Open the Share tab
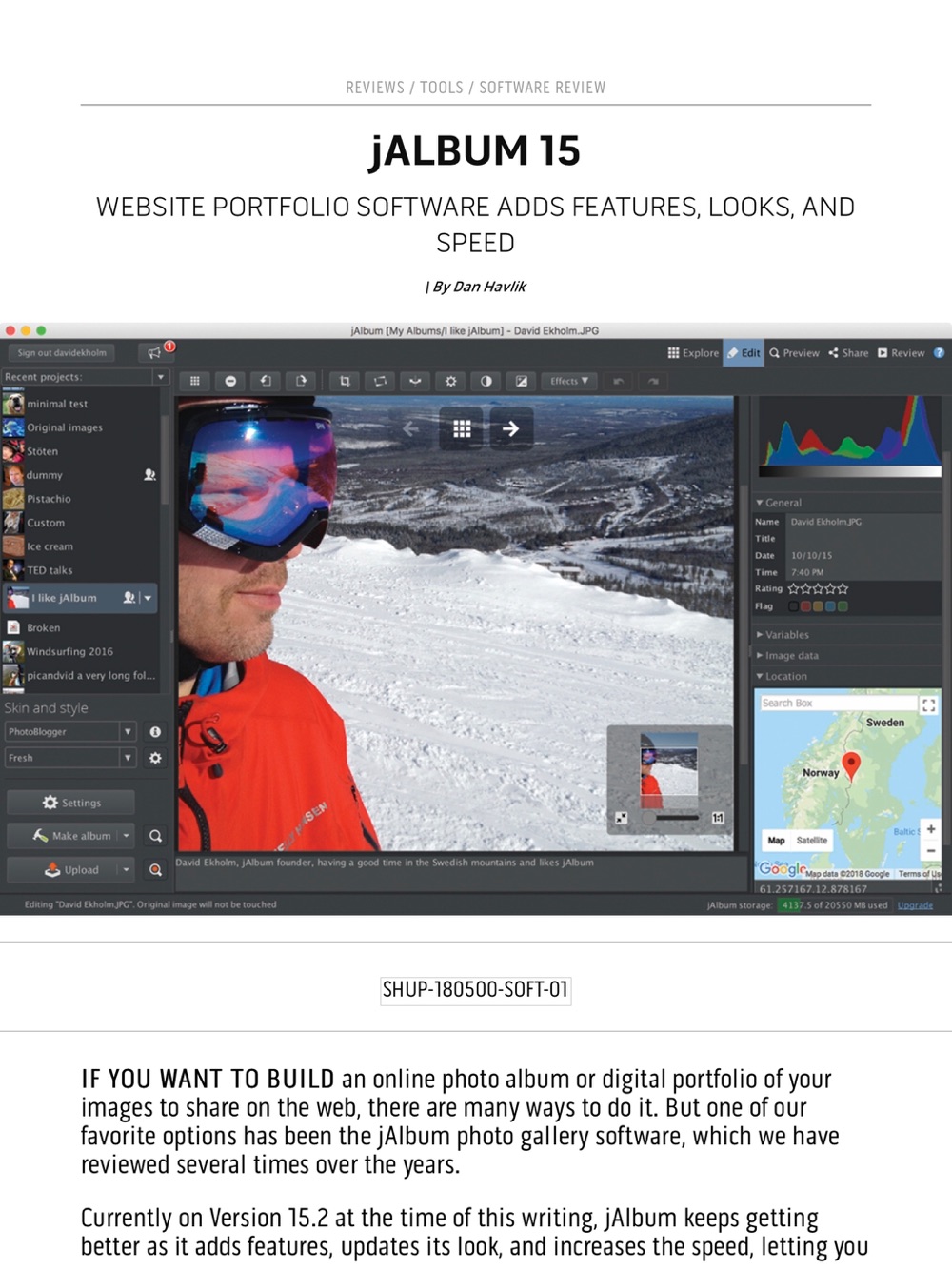The image size is (952, 1270). [x=848, y=352]
